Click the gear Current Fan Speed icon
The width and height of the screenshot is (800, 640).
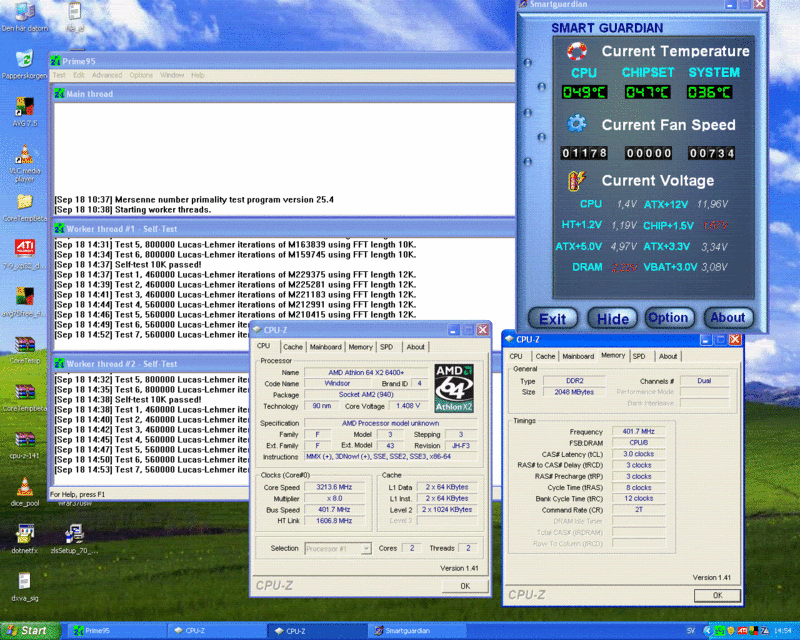point(577,124)
